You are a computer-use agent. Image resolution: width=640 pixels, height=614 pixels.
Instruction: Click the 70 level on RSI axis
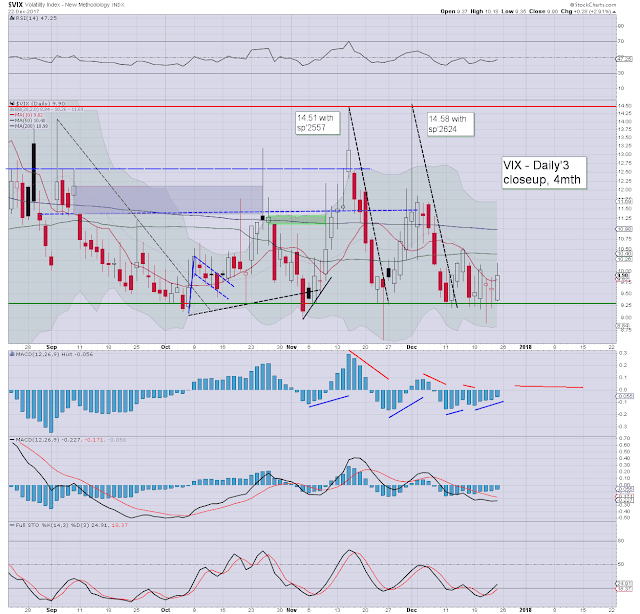click(x=621, y=41)
